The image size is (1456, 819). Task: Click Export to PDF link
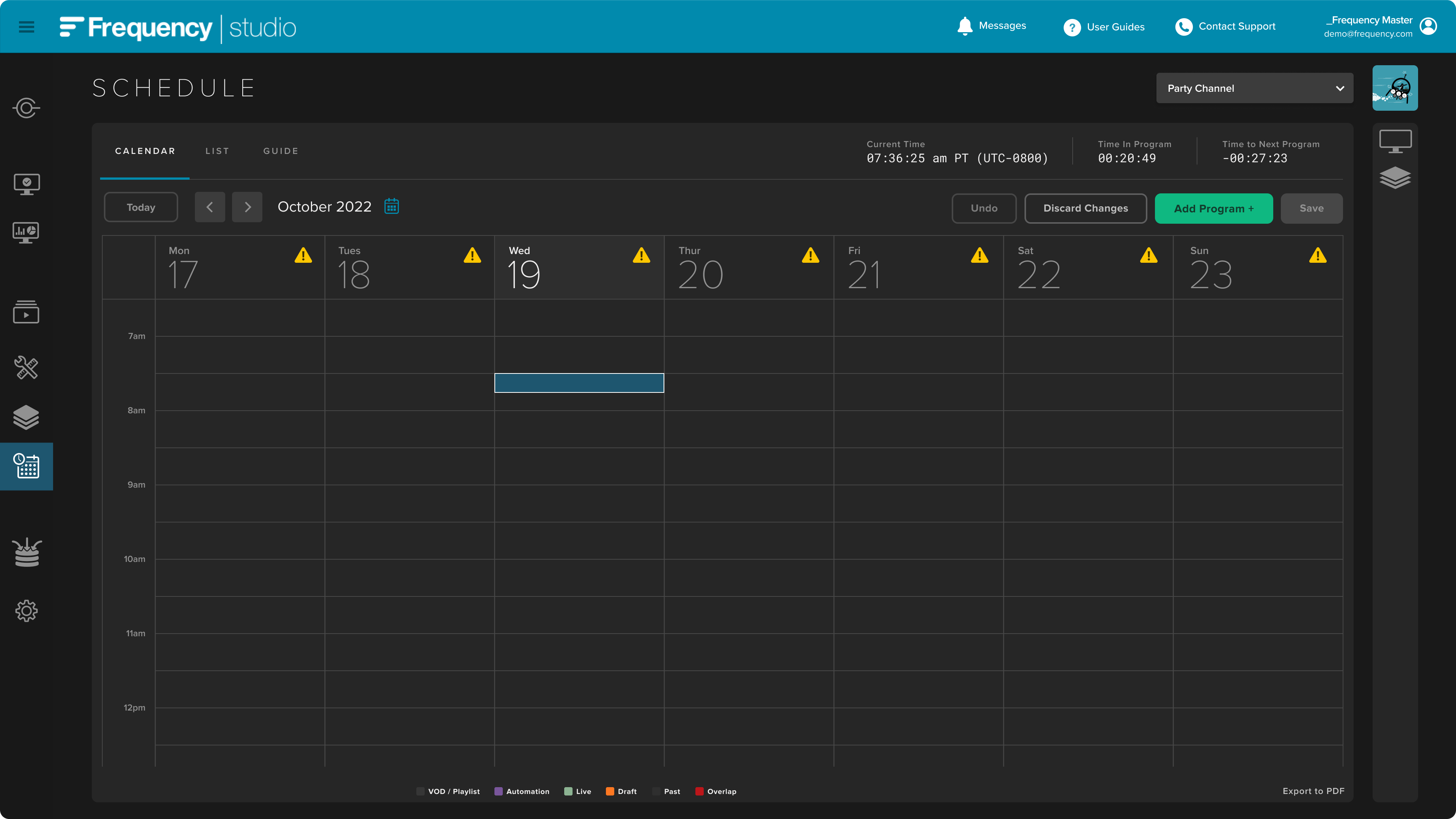tap(1313, 791)
